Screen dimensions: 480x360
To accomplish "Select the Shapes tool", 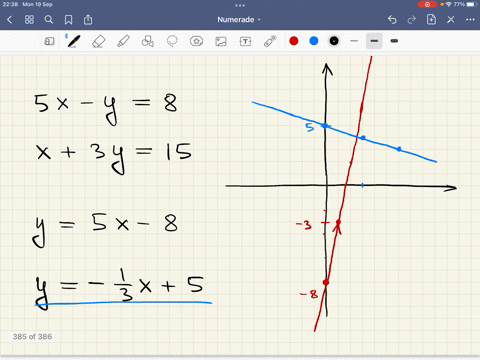I will coord(147,41).
